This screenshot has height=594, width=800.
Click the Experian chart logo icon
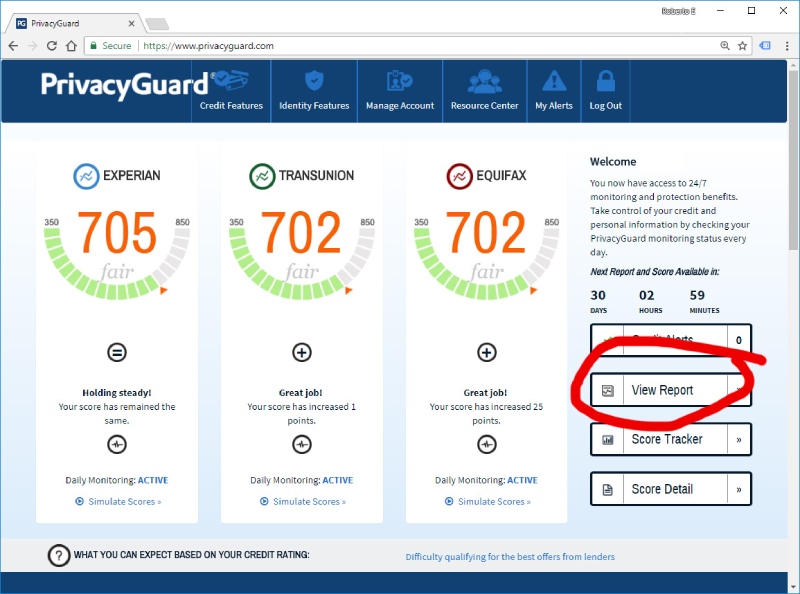pyautogui.click(x=86, y=176)
